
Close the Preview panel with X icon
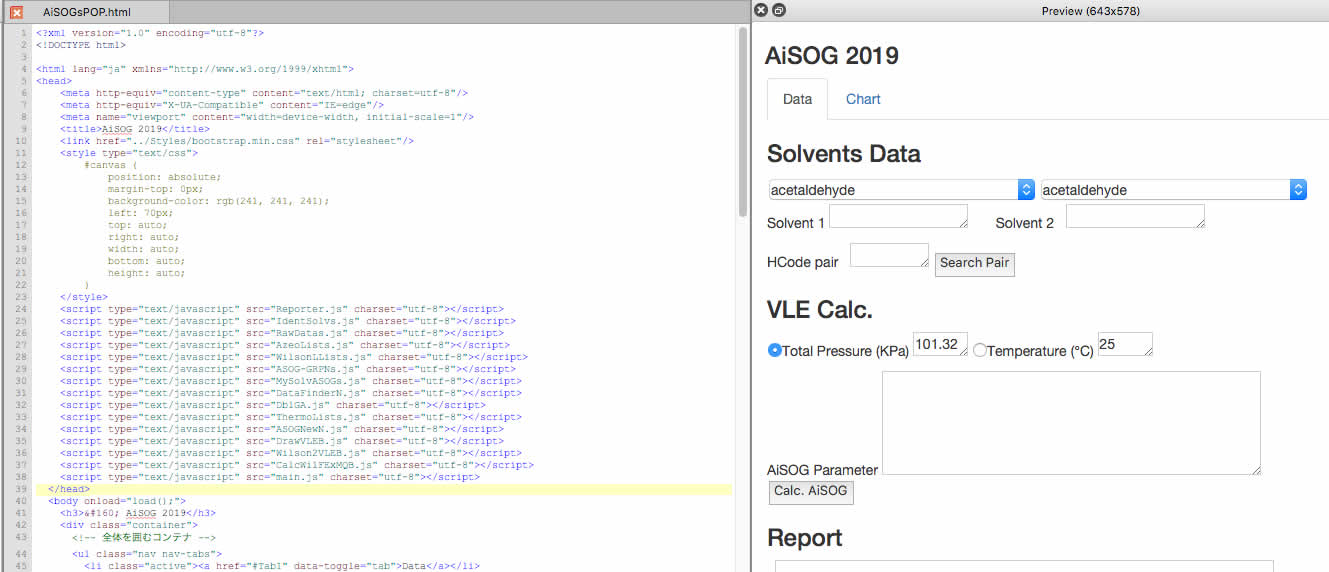click(x=761, y=10)
